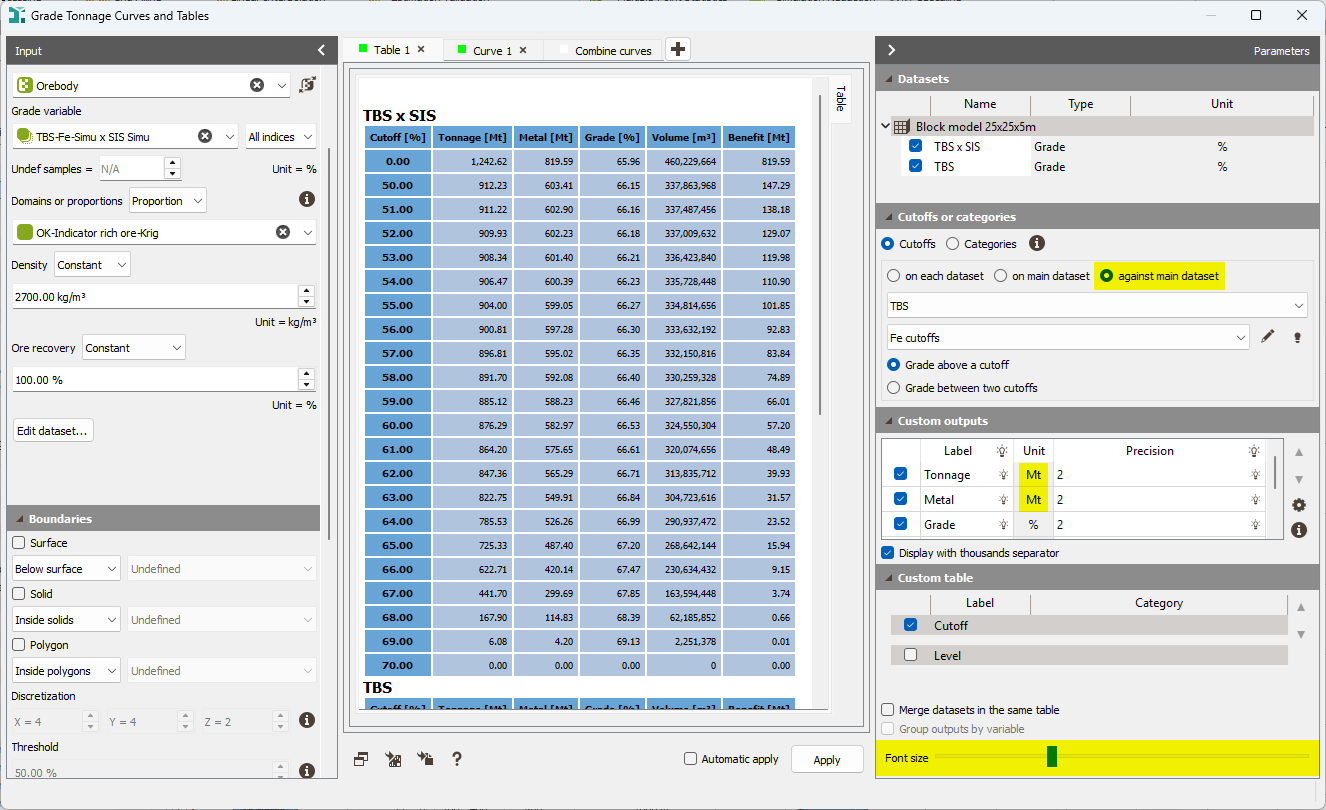The height and width of the screenshot is (810, 1326).
Task: Click the copy table to clipboard icon
Action: [x=360, y=759]
